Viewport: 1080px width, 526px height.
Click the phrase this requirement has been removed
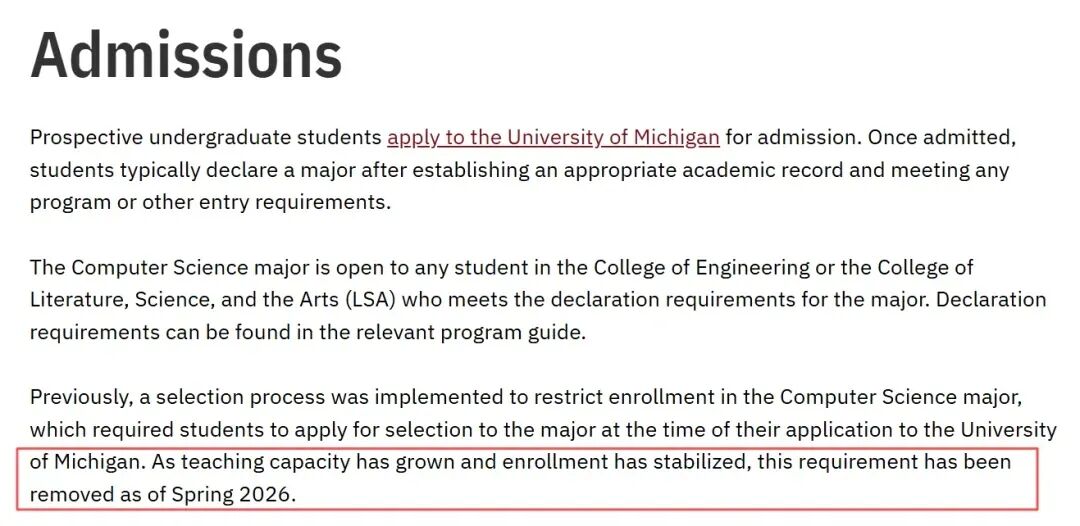520,479
